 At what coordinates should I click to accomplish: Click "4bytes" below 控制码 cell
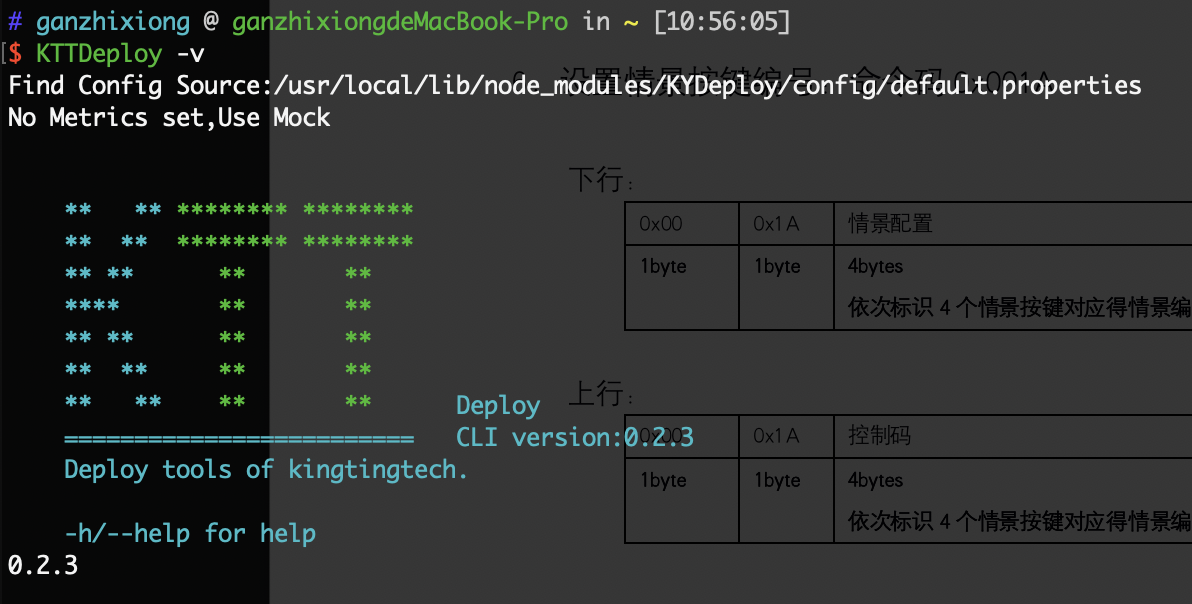tap(875, 480)
